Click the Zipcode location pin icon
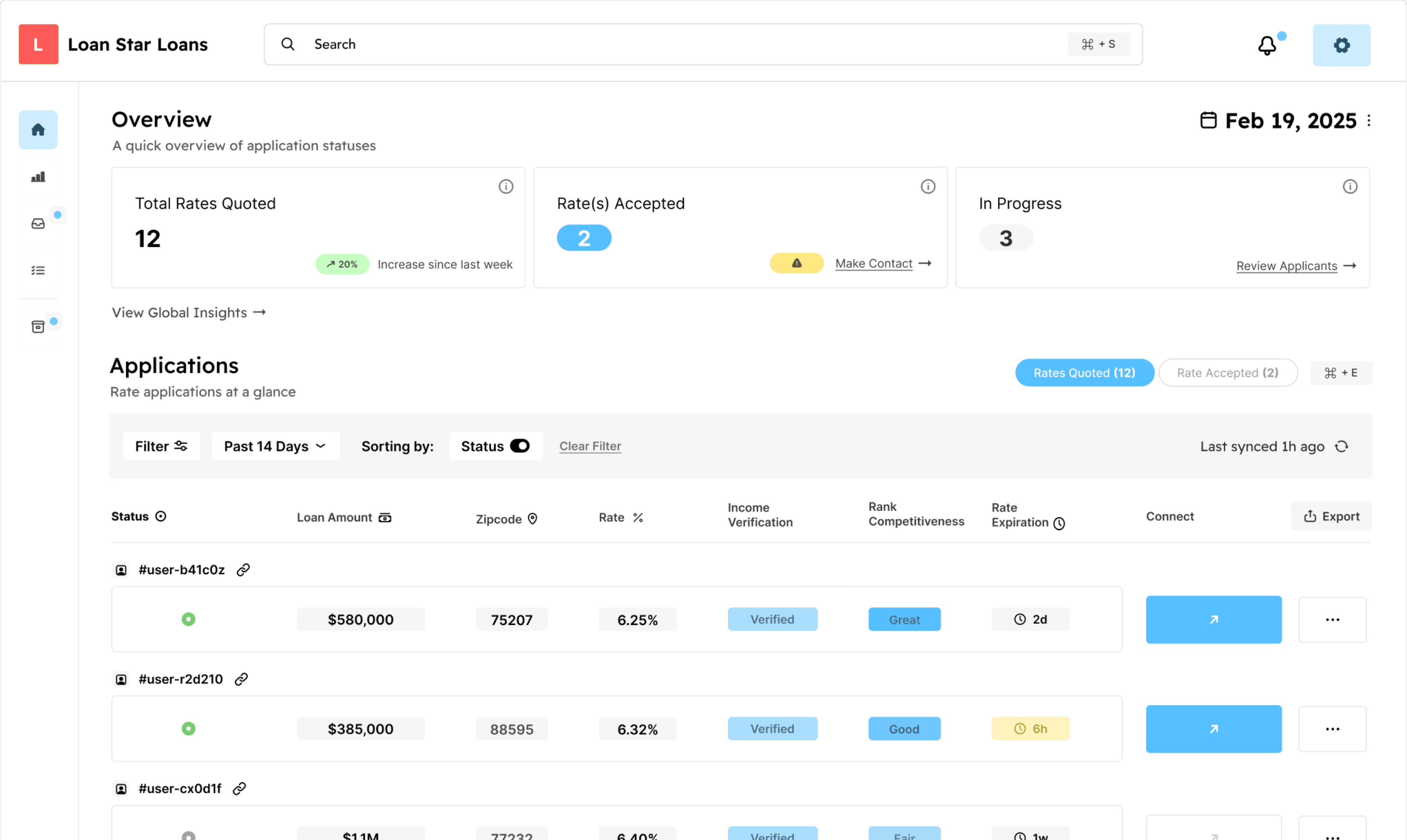 (532, 519)
